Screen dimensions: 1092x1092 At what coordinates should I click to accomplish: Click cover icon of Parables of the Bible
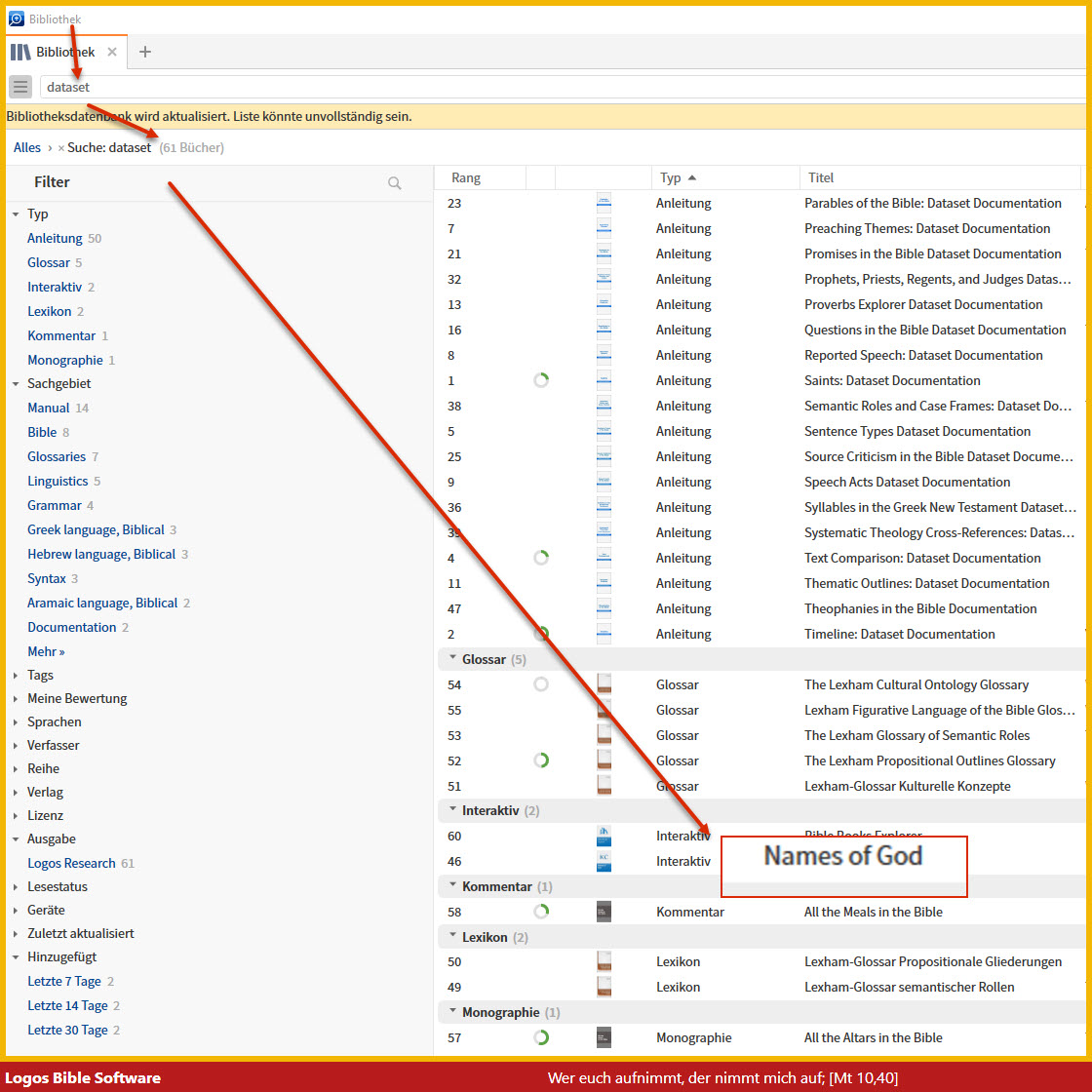[604, 203]
